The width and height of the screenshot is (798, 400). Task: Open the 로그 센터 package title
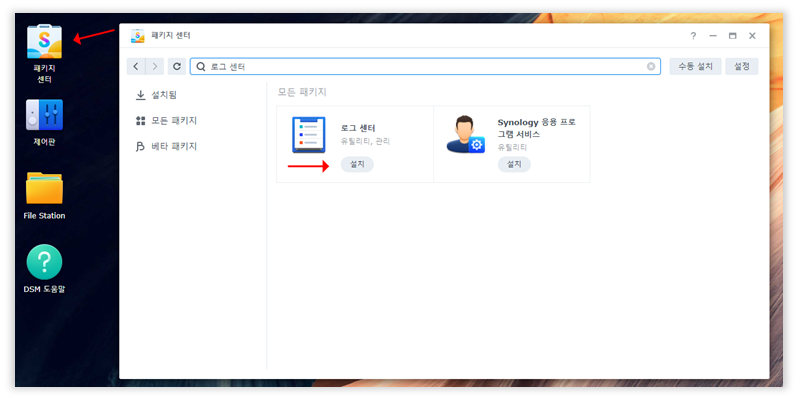pyautogui.click(x=358, y=128)
